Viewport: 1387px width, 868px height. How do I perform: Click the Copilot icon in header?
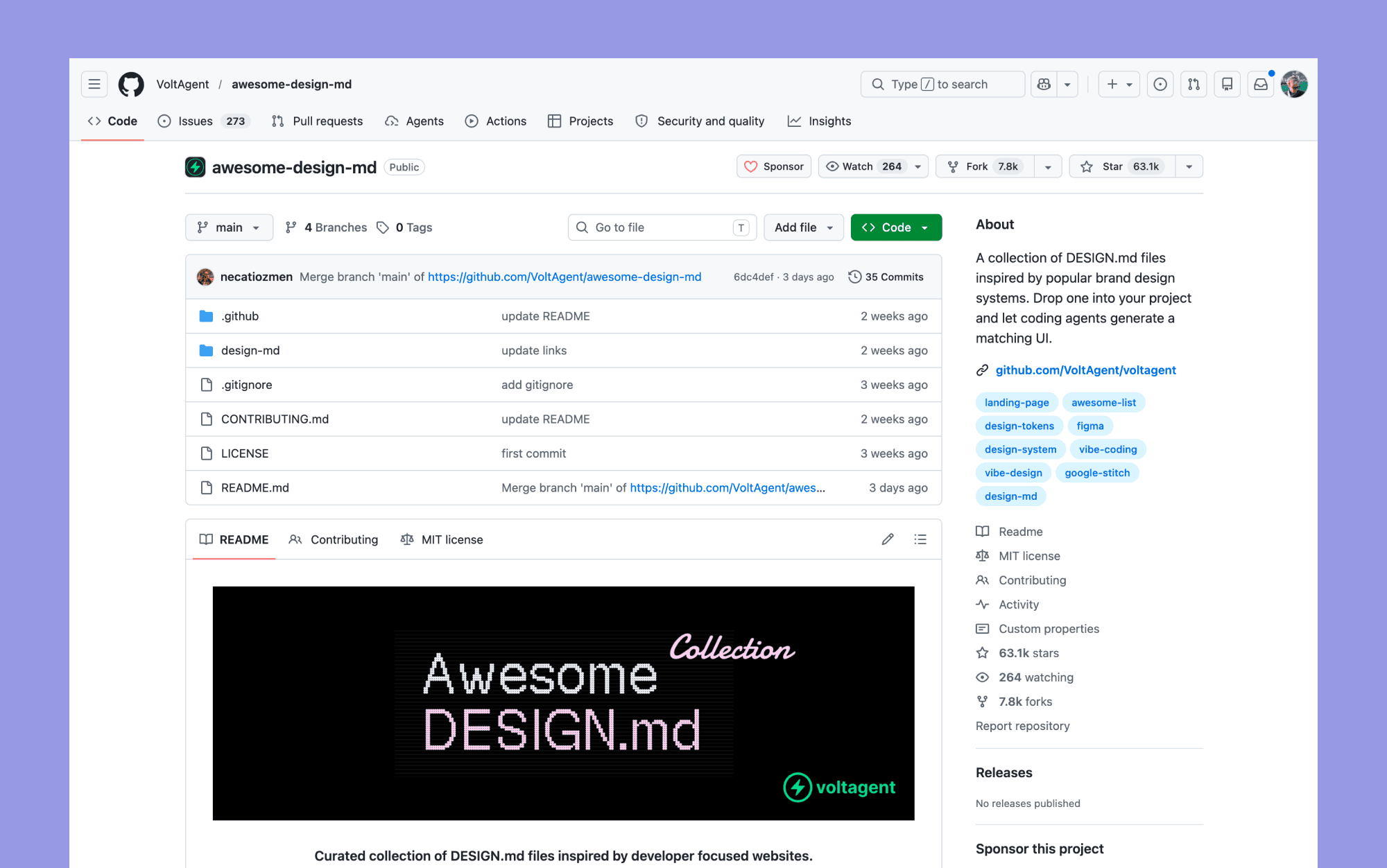pyautogui.click(x=1044, y=84)
